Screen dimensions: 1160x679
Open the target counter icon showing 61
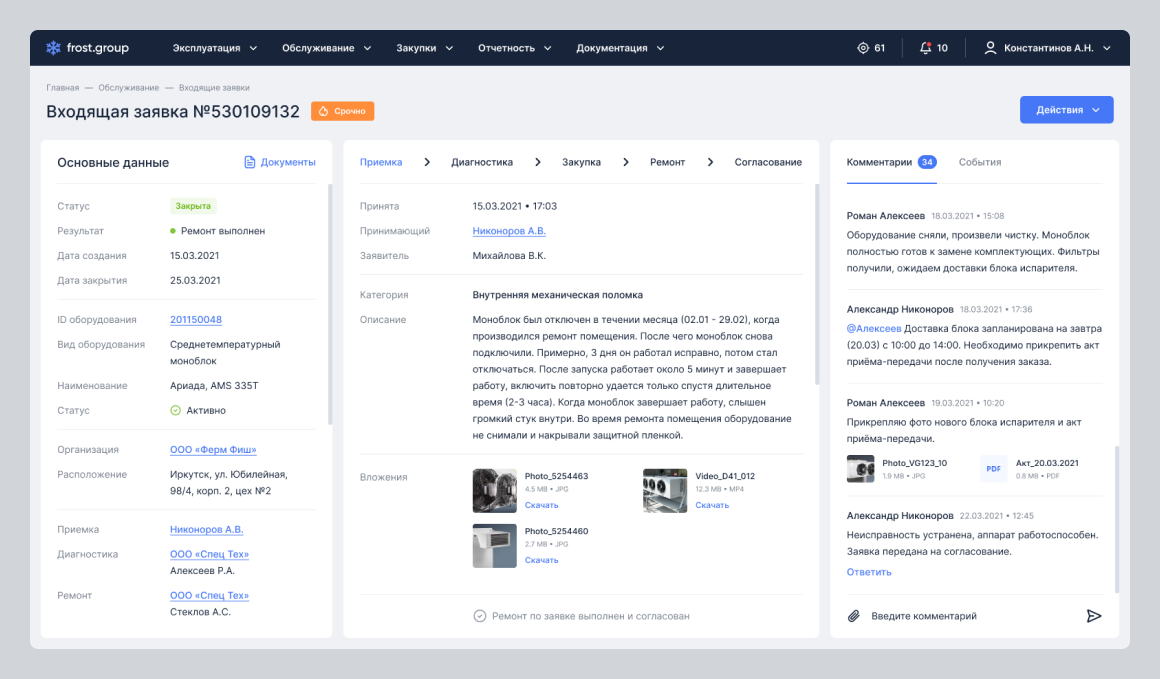(x=863, y=48)
